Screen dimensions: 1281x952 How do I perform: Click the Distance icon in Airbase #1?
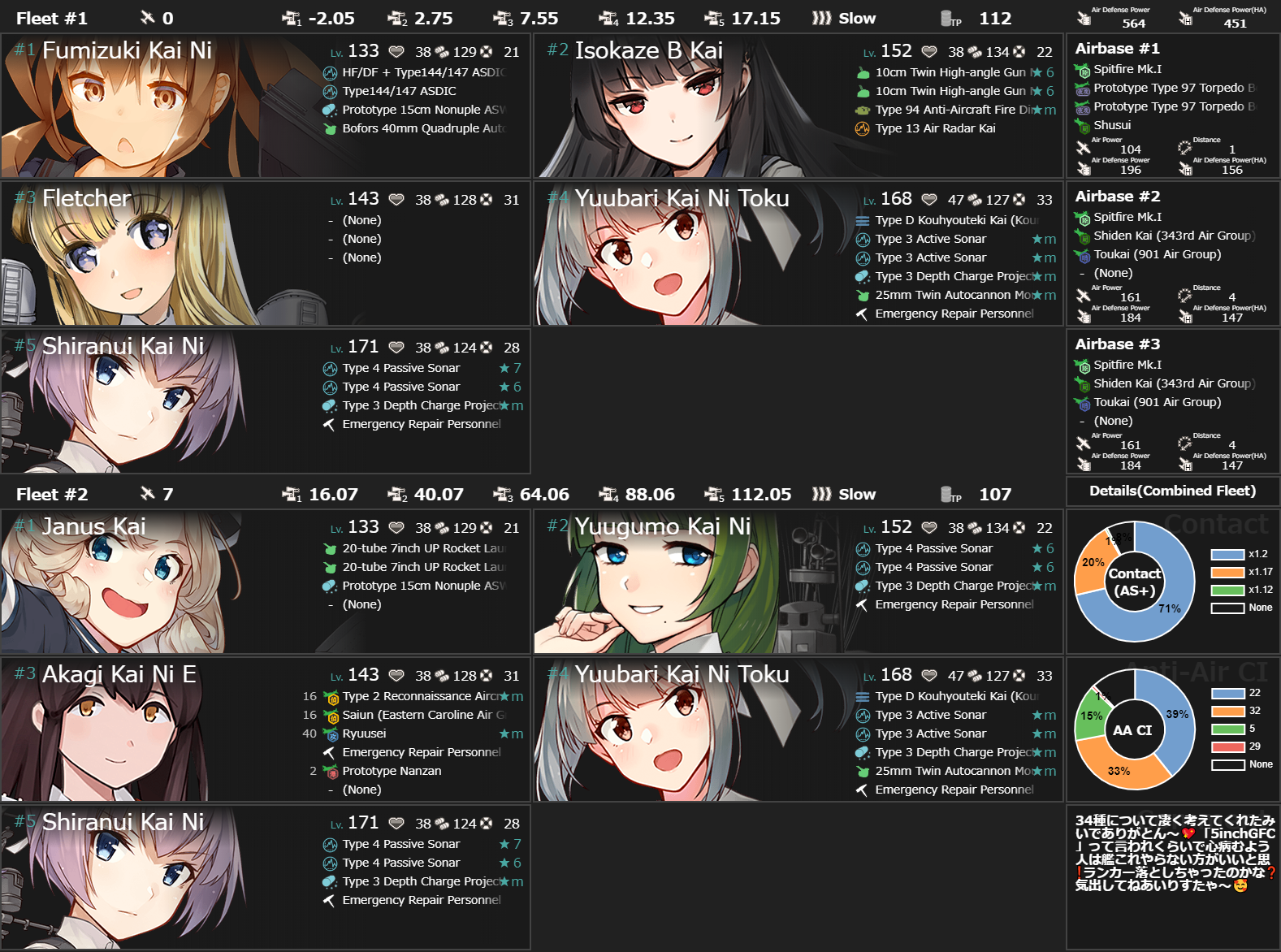point(1185,148)
